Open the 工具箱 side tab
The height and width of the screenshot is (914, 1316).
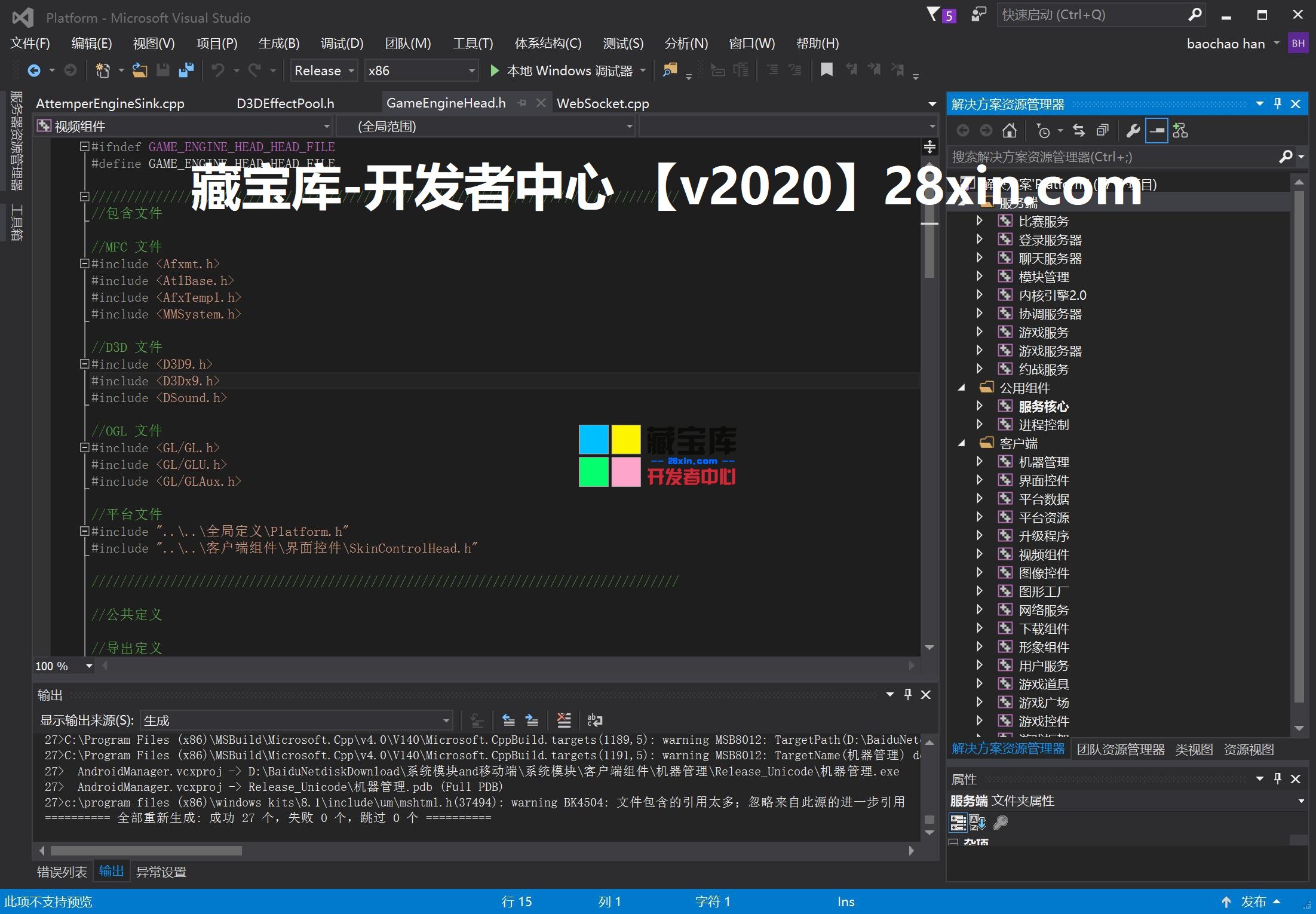pyautogui.click(x=17, y=222)
